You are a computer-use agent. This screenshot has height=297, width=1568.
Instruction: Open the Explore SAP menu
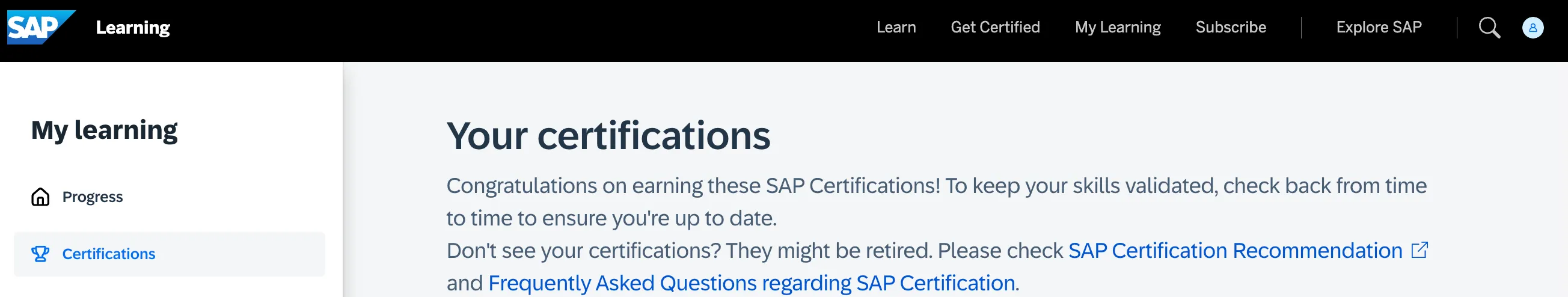(1378, 28)
